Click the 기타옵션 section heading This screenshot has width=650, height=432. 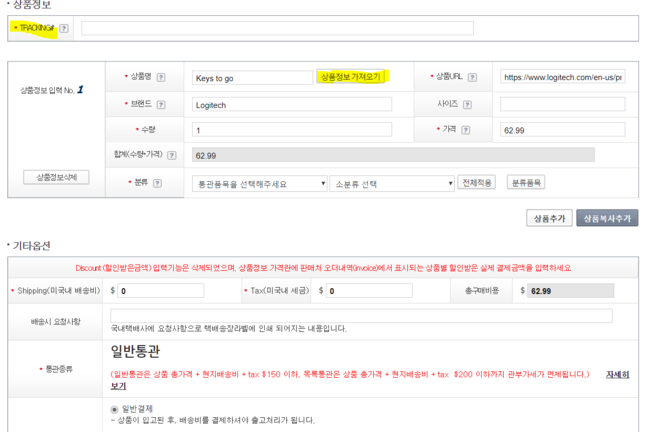coord(31,246)
